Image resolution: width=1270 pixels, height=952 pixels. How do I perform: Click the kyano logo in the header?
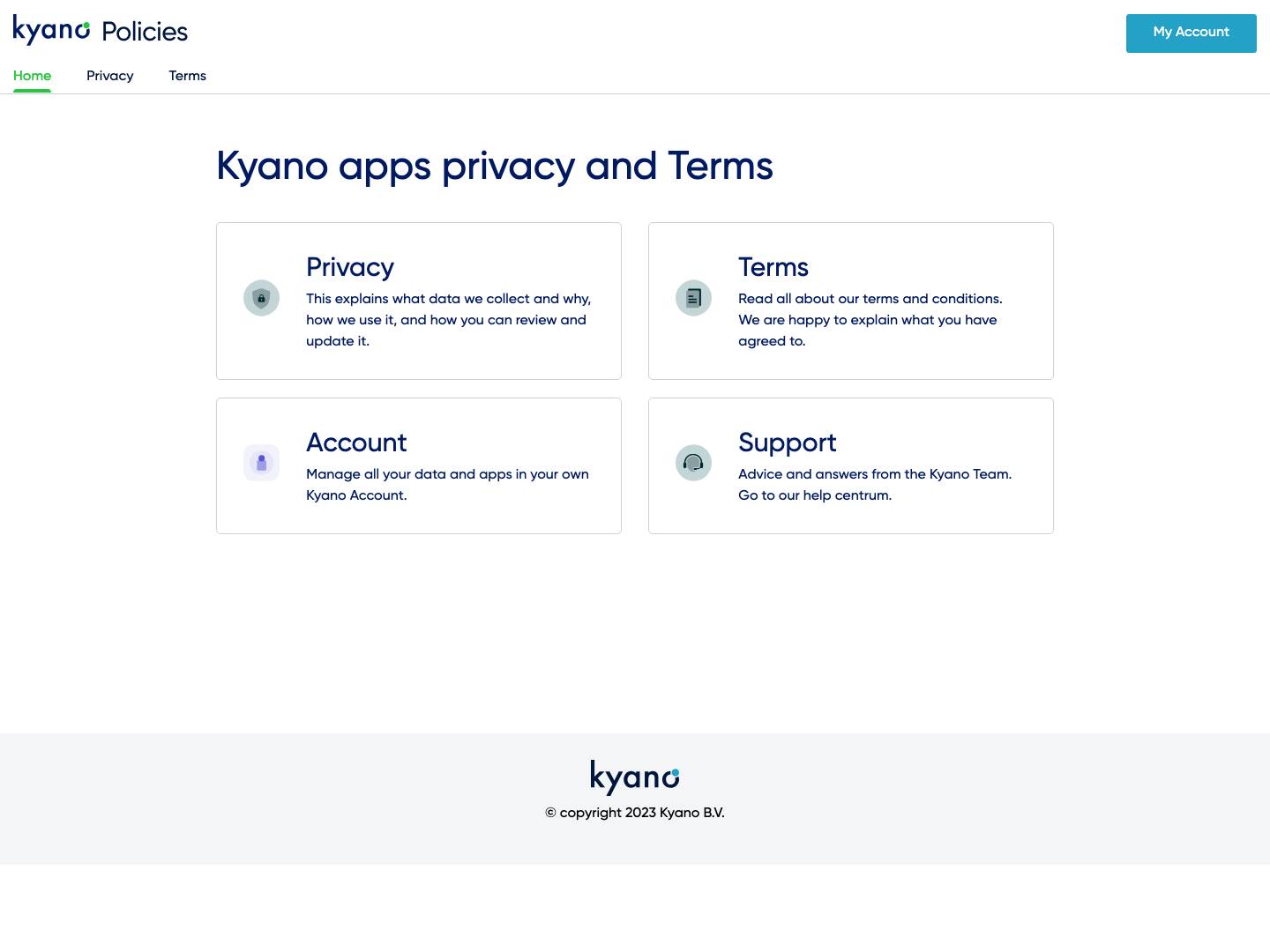click(50, 29)
